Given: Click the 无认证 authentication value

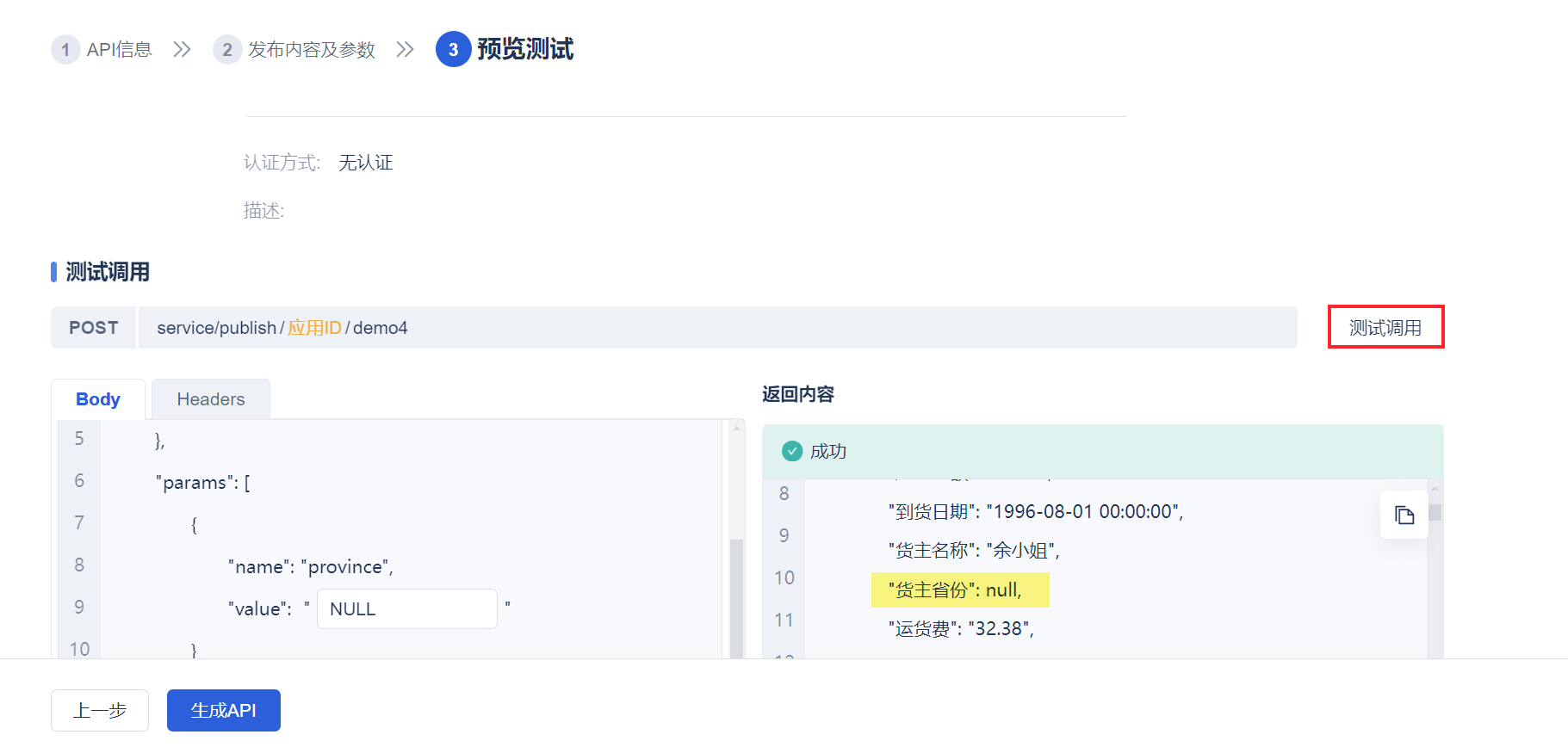Looking at the screenshot, I should [366, 163].
